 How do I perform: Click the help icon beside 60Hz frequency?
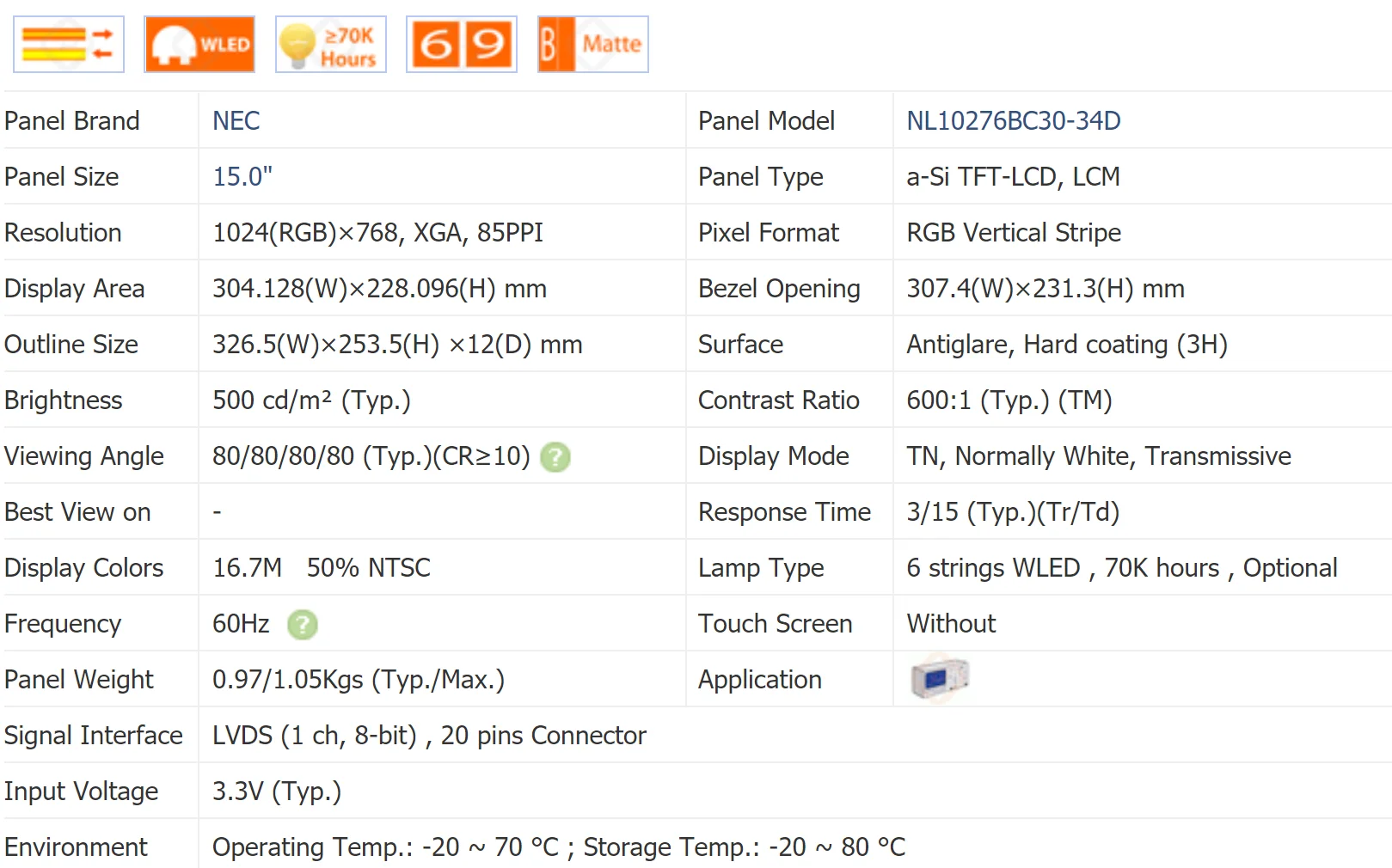pyautogui.click(x=303, y=625)
